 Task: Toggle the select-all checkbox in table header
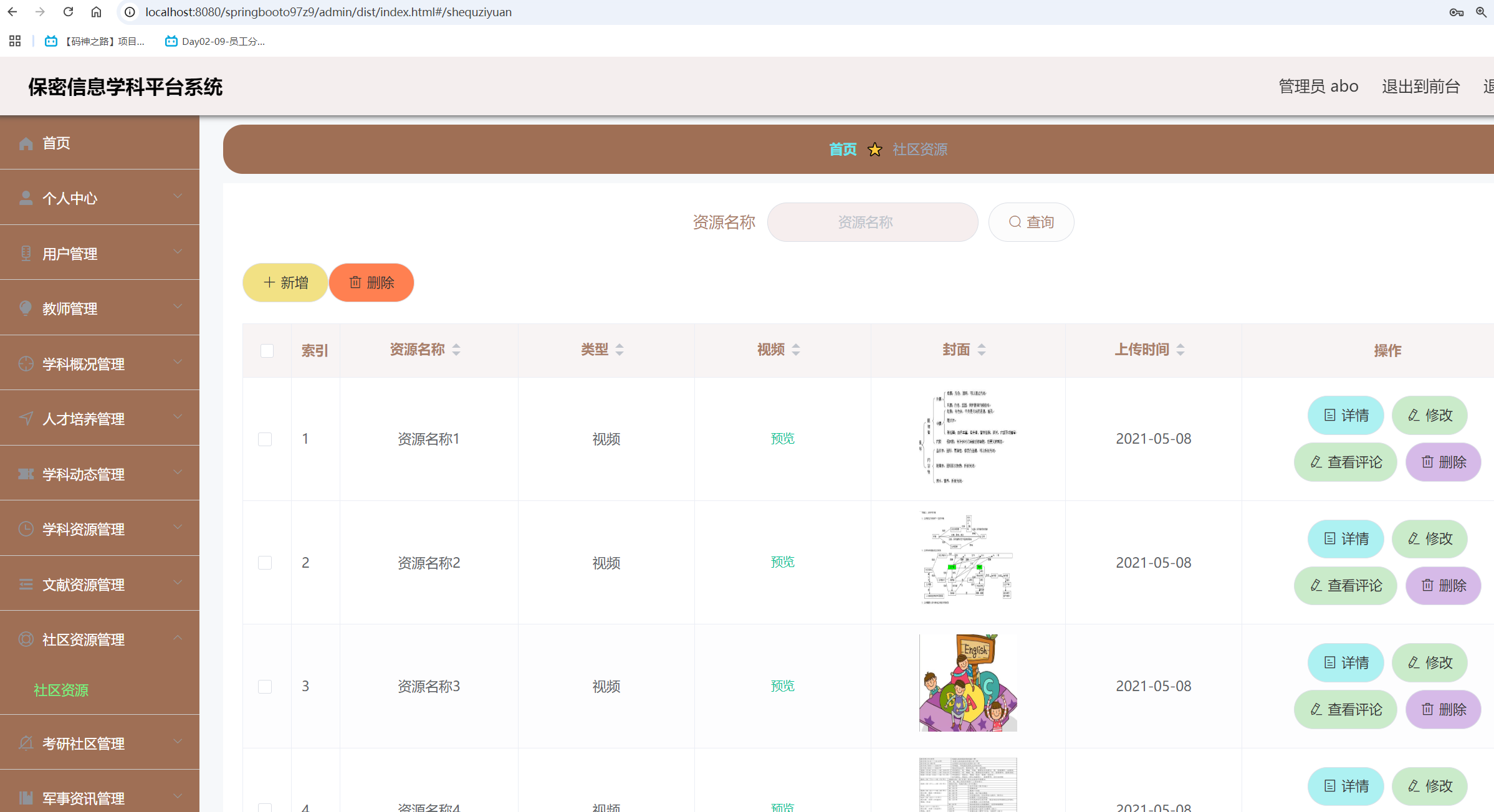point(267,351)
